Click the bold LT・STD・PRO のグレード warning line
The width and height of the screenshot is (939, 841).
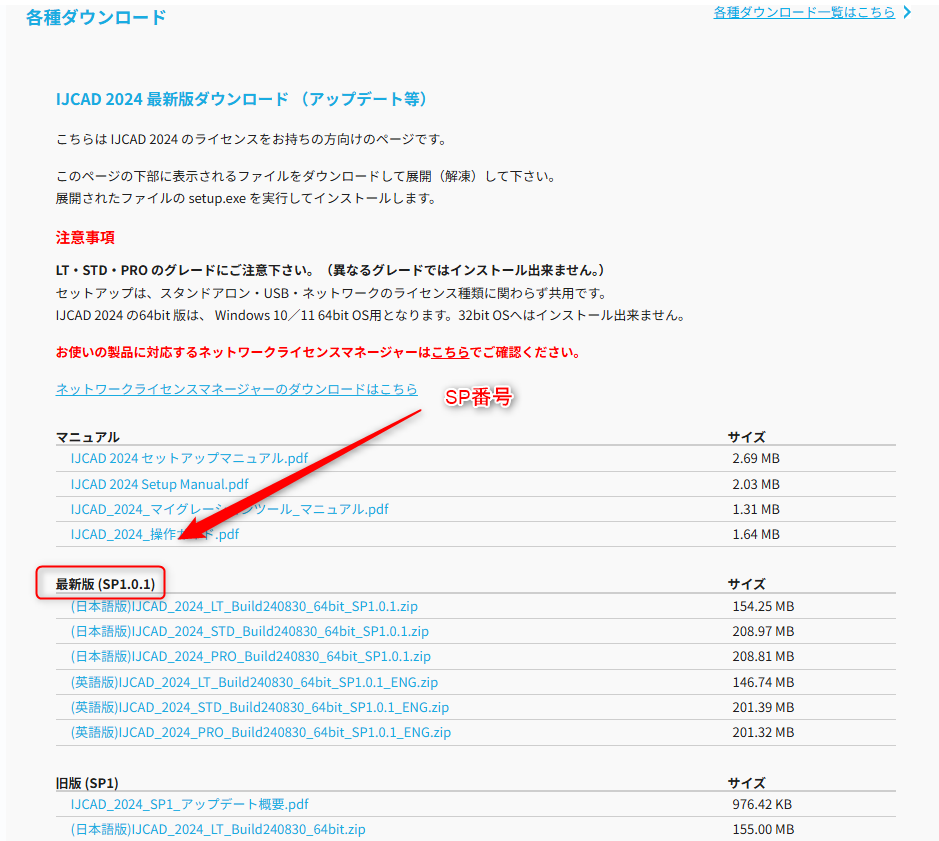coord(333,270)
